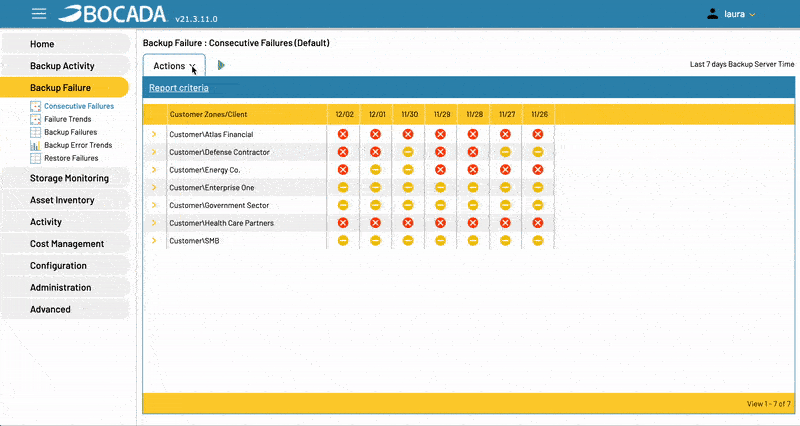The height and width of the screenshot is (426, 800).
Task: Click Energy Co. failure icon for 12/02
Action: 343,170
